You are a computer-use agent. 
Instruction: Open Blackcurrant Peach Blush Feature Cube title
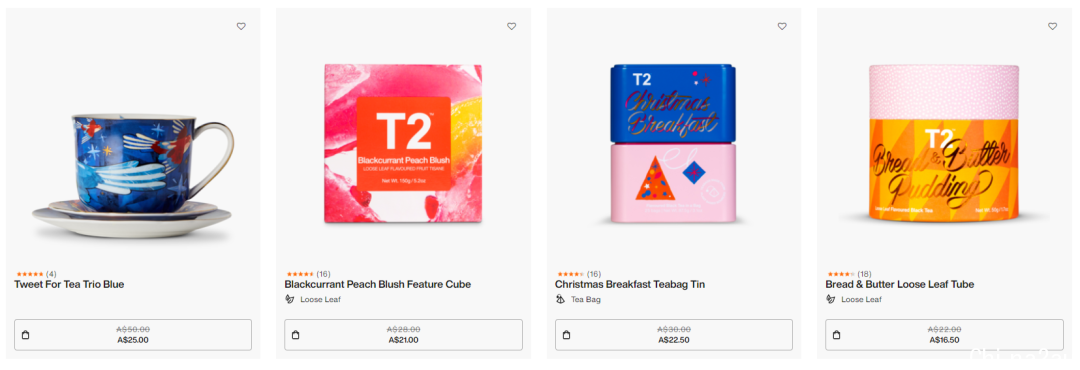tap(377, 284)
